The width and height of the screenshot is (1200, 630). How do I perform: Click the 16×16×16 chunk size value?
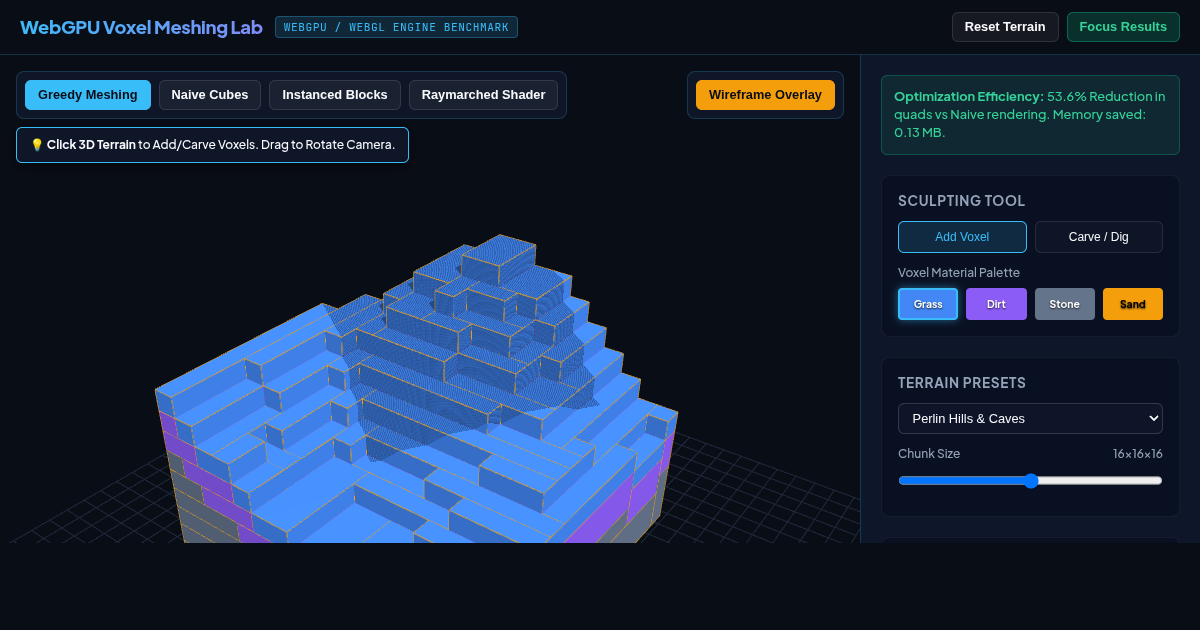click(1138, 454)
